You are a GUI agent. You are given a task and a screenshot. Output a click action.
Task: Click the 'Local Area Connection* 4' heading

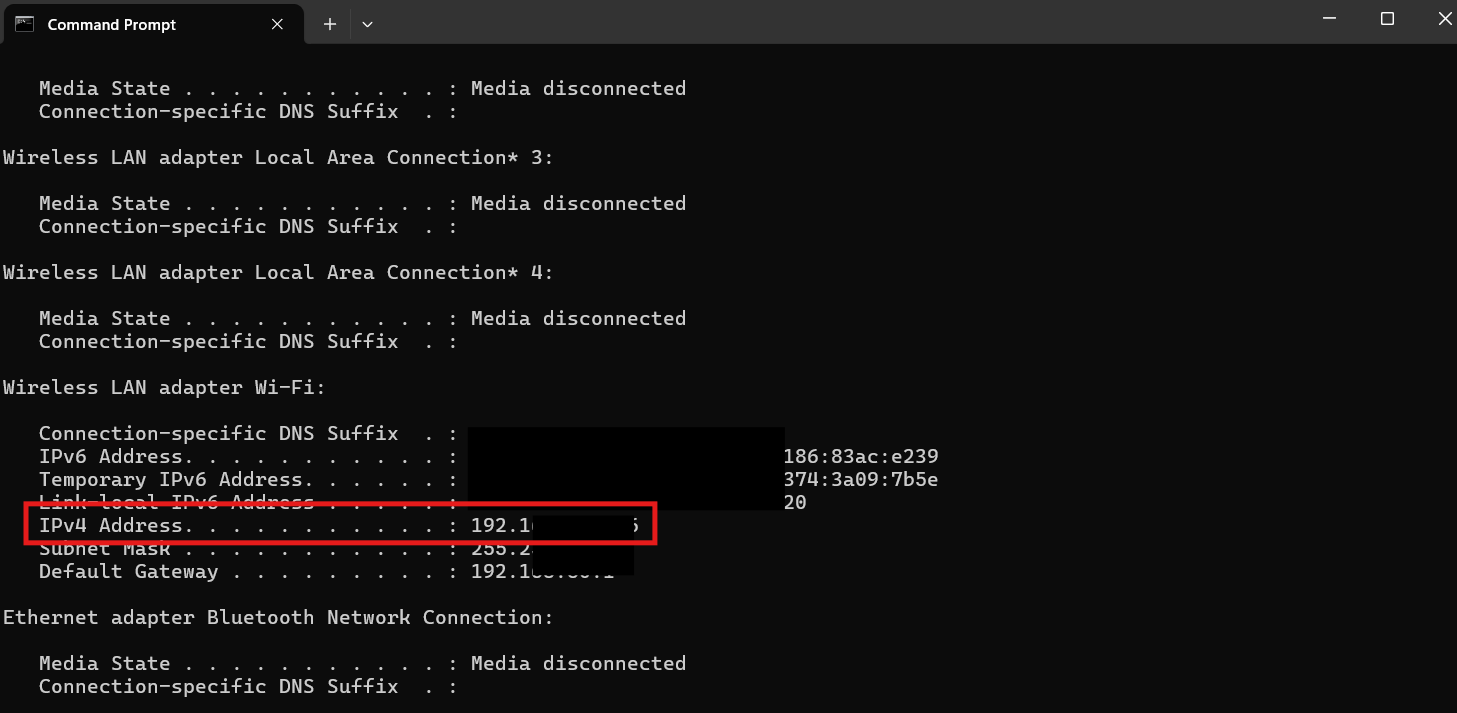point(278,273)
